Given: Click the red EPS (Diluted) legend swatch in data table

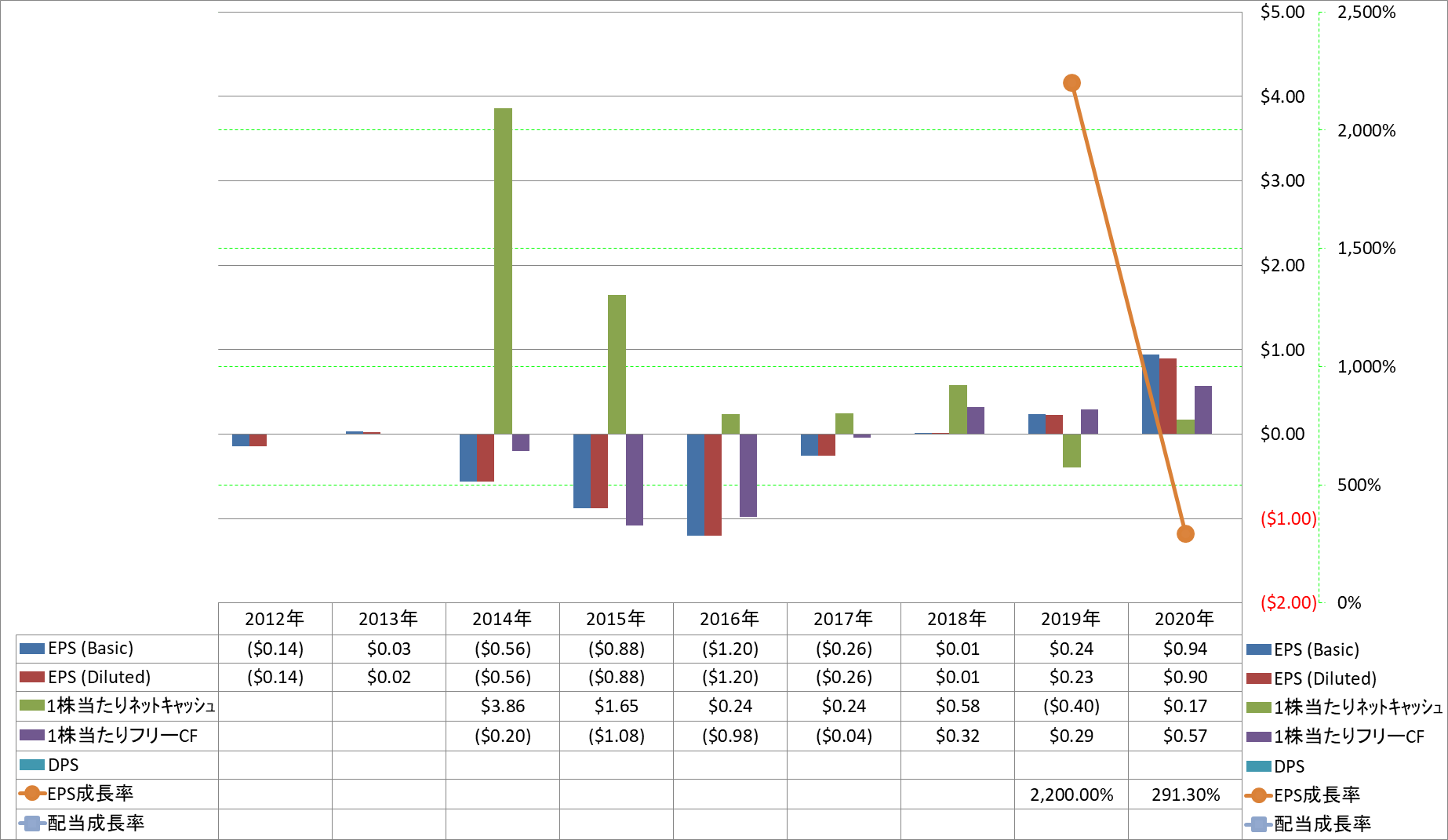Looking at the screenshot, I should pos(32,677).
